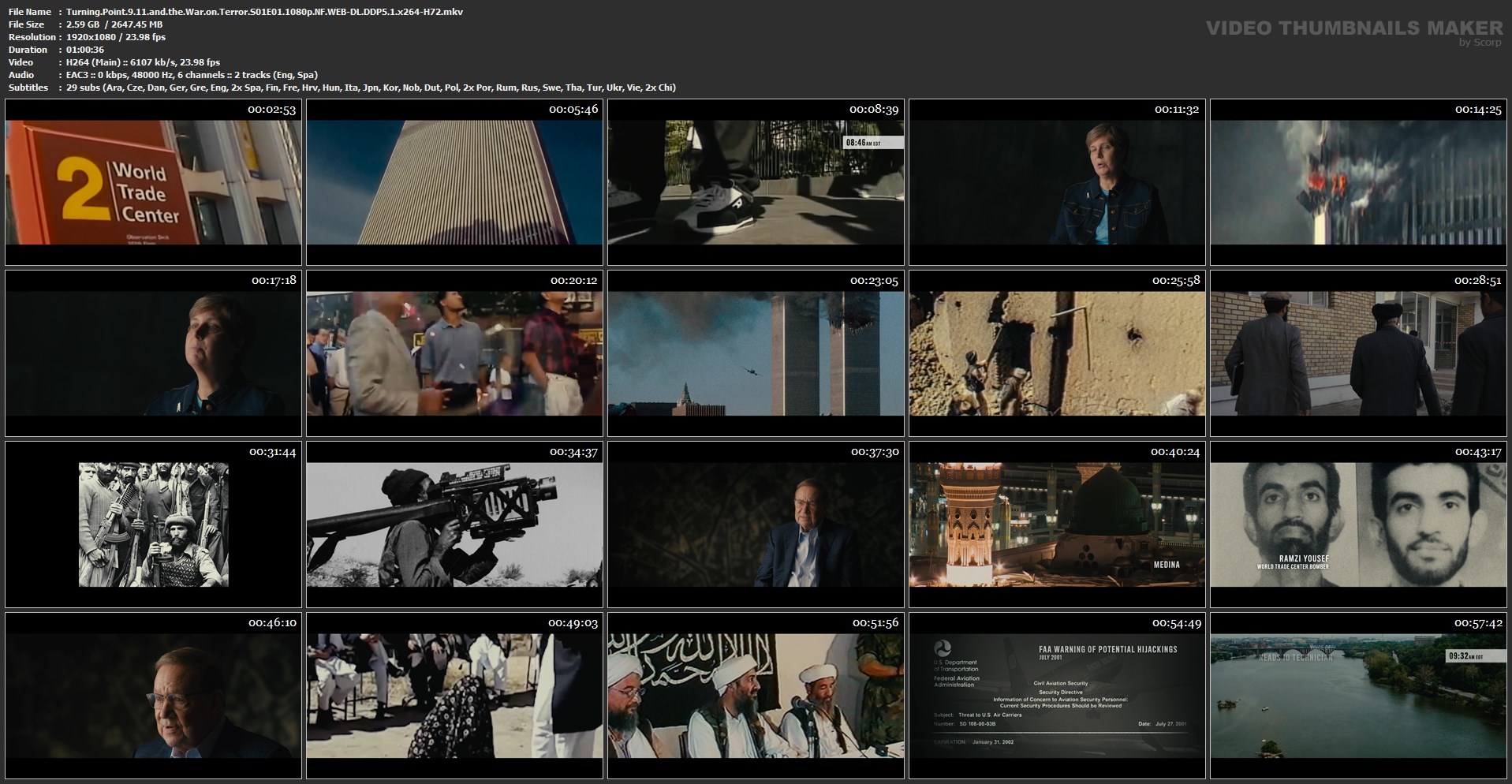Click the file size value 2.59 GB / 2647.45 MB

(x=114, y=24)
